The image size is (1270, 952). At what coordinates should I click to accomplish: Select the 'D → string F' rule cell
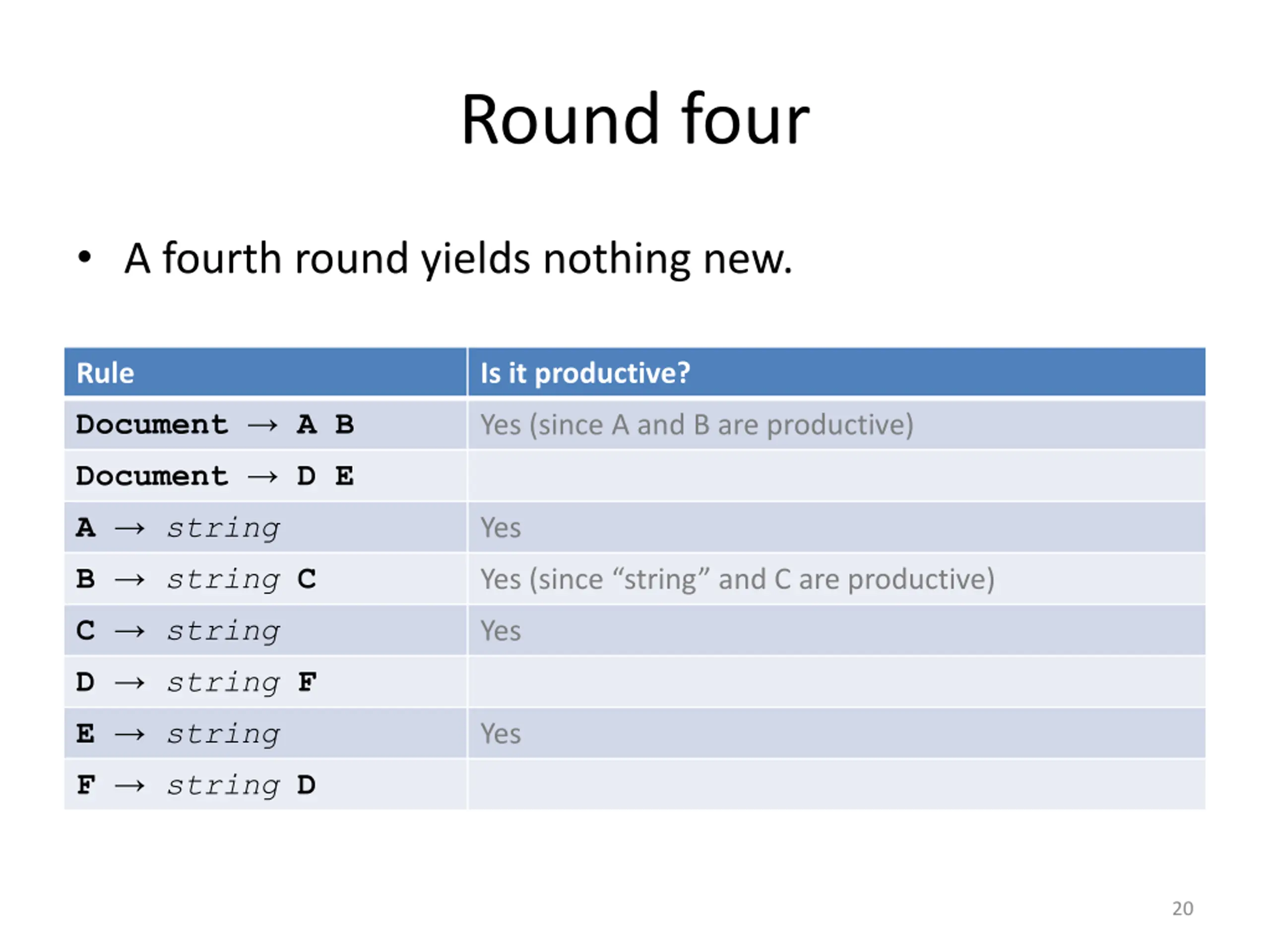pos(265,682)
